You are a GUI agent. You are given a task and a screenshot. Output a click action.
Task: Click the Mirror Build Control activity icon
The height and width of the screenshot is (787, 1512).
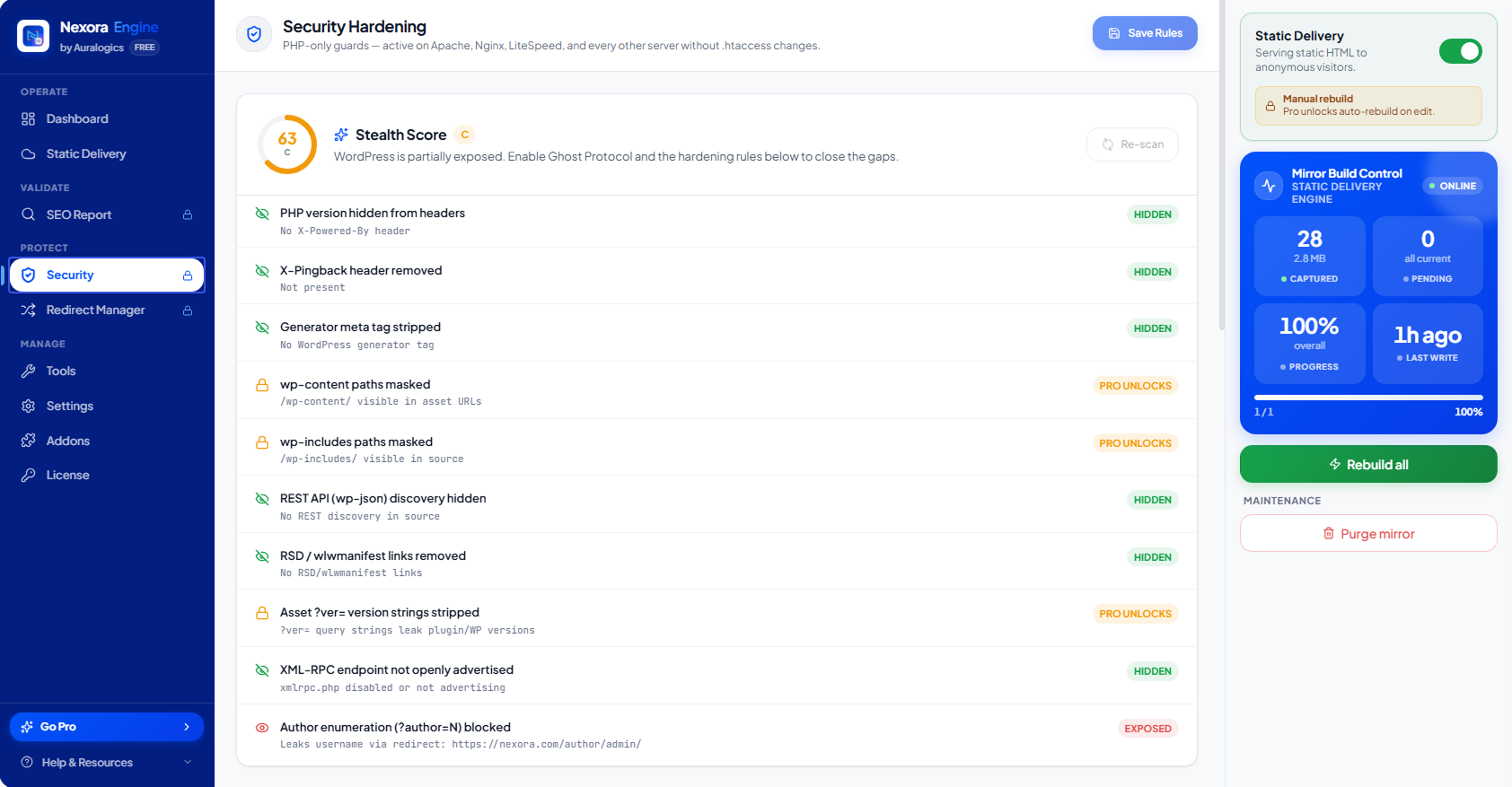(x=1269, y=186)
